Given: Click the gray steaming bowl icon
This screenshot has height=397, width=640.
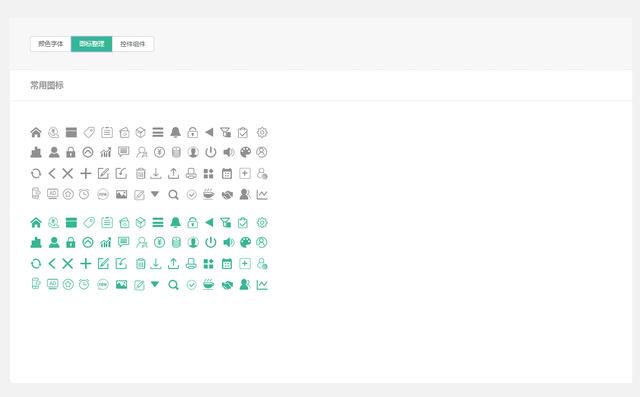Looking at the screenshot, I should (209, 194).
